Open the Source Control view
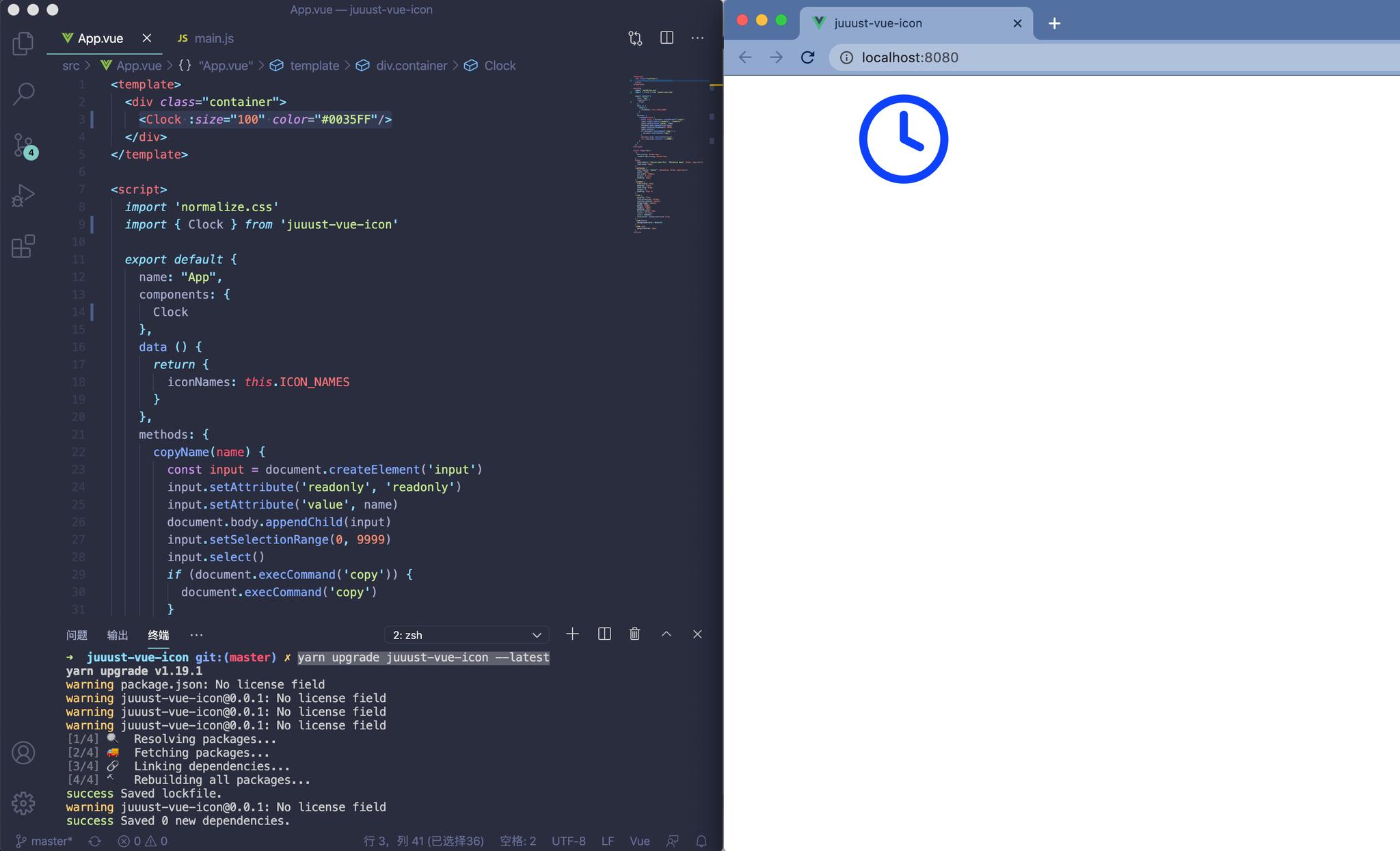 point(23,145)
